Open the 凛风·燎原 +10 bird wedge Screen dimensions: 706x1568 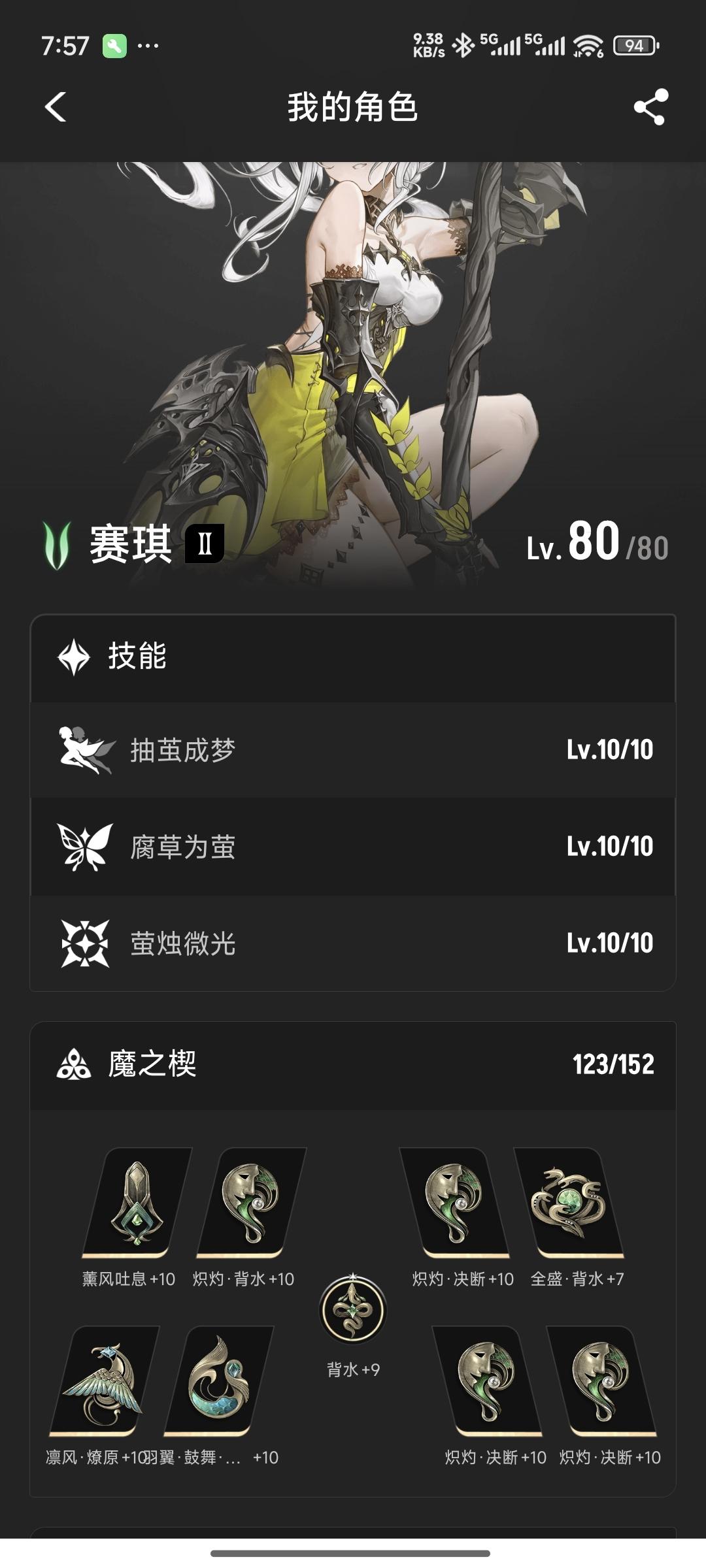pos(103,1381)
